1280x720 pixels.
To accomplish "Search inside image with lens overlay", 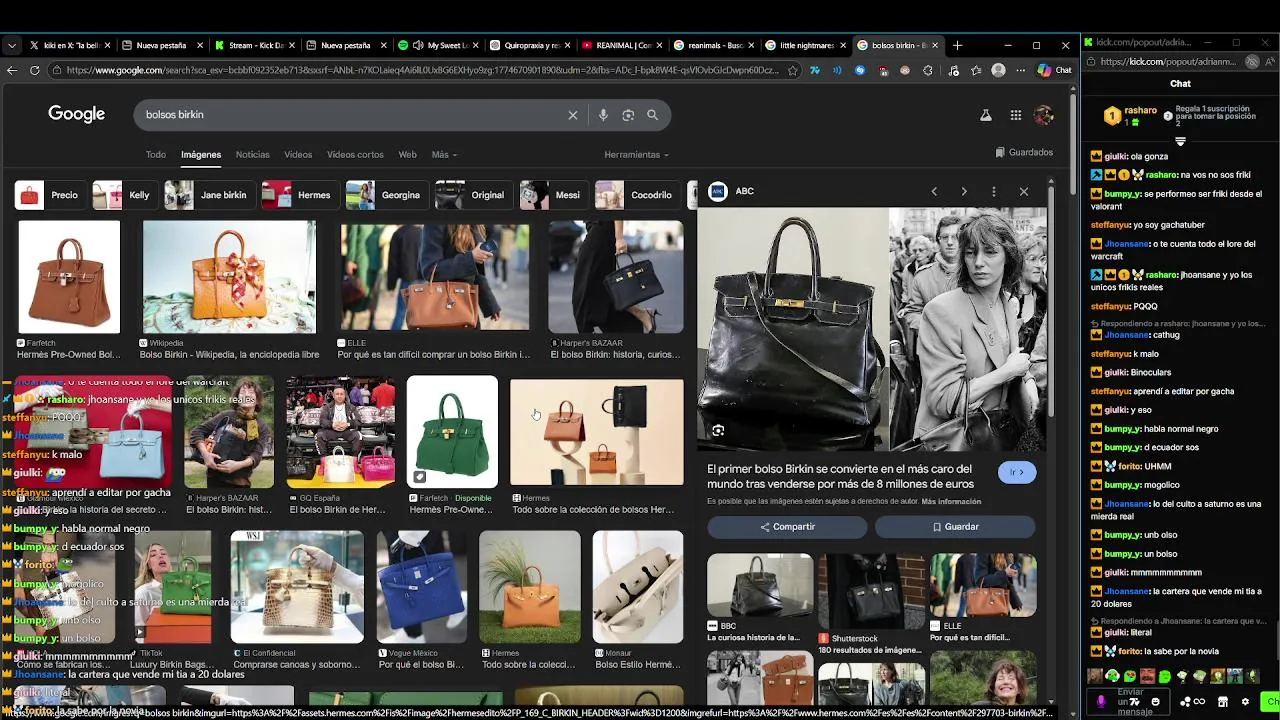I will pos(718,430).
